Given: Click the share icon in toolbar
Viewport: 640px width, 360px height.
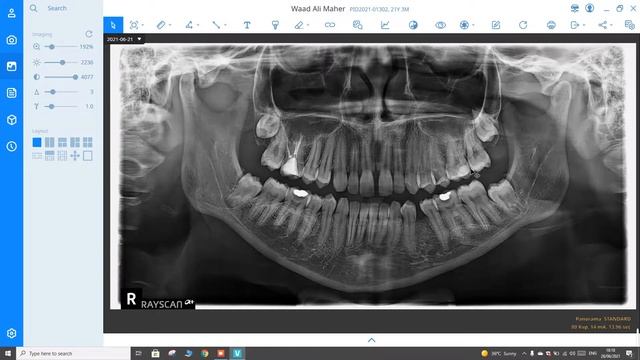Looking at the screenshot, I should 602,25.
